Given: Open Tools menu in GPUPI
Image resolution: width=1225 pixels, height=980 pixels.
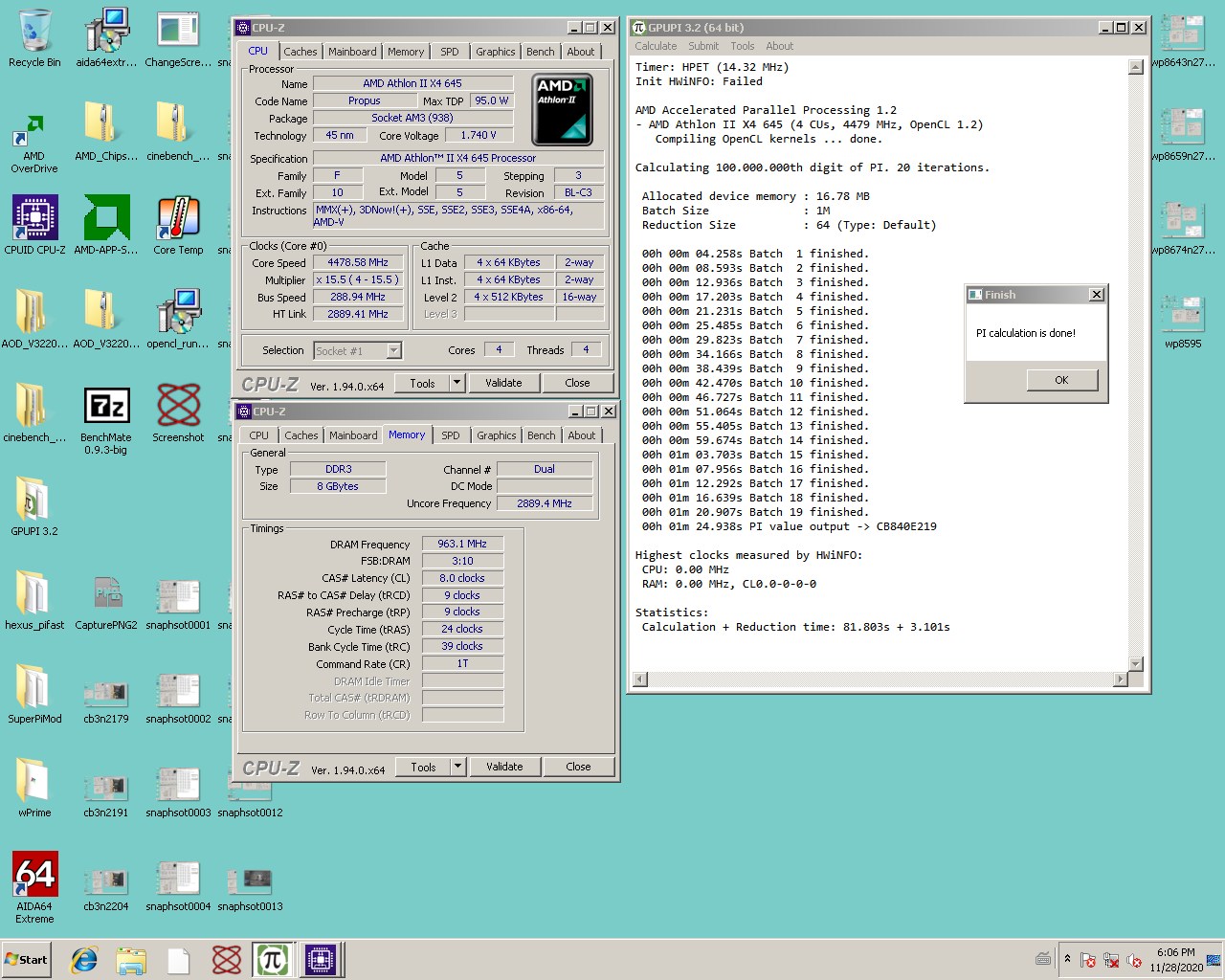Looking at the screenshot, I should click(x=743, y=46).
